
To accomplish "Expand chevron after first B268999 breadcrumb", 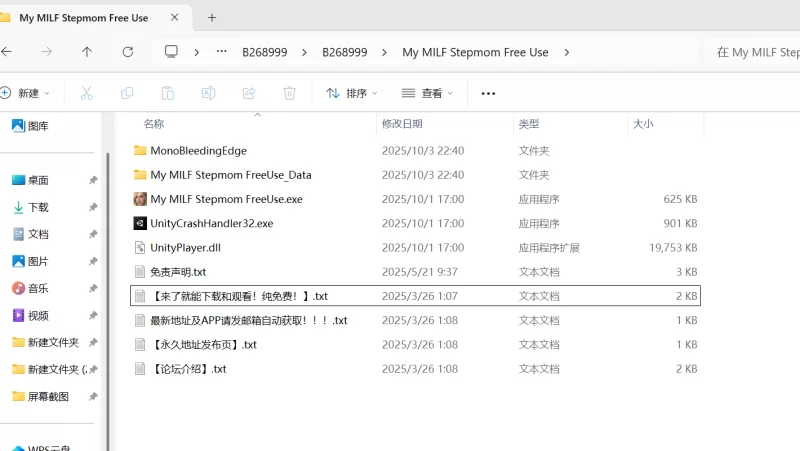I will (304, 52).
